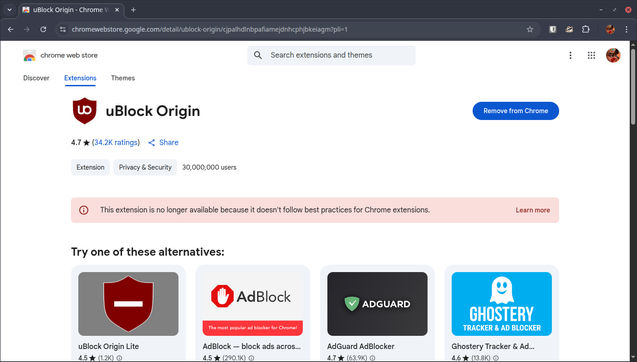Reload the page with the refresh icon

pyautogui.click(x=43, y=29)
